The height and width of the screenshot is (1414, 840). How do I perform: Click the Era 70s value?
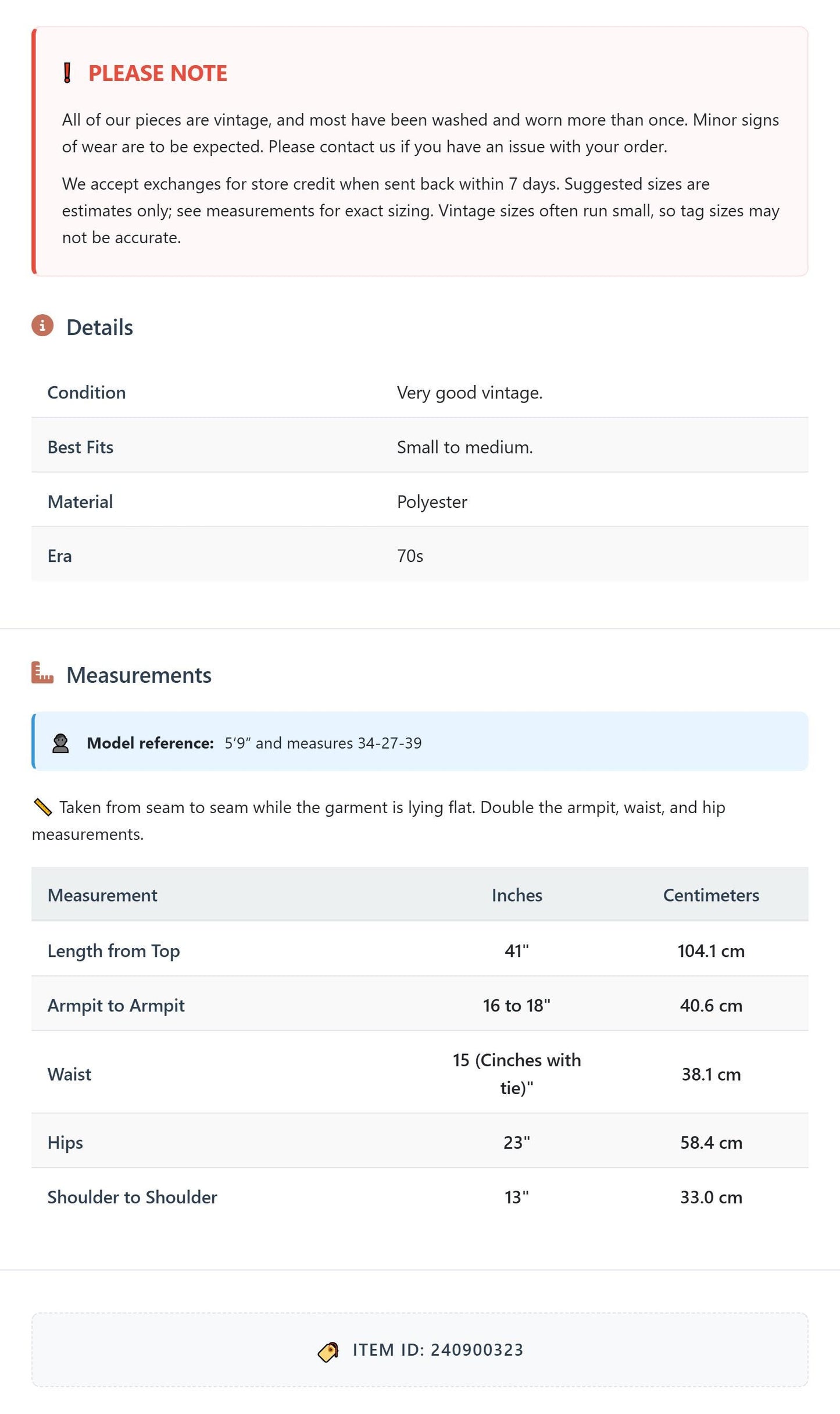click(410, 556)
